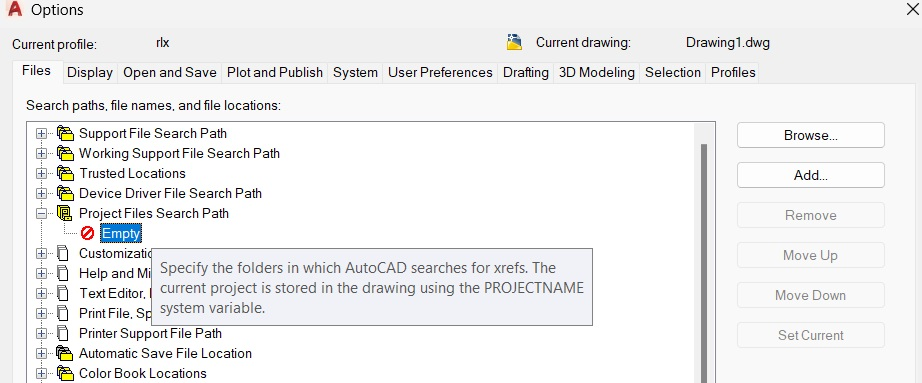Expand the Automatic Save File Location node
Image resolution: width=922 pixels, height=383 pixels.
[x=41, y=354]
